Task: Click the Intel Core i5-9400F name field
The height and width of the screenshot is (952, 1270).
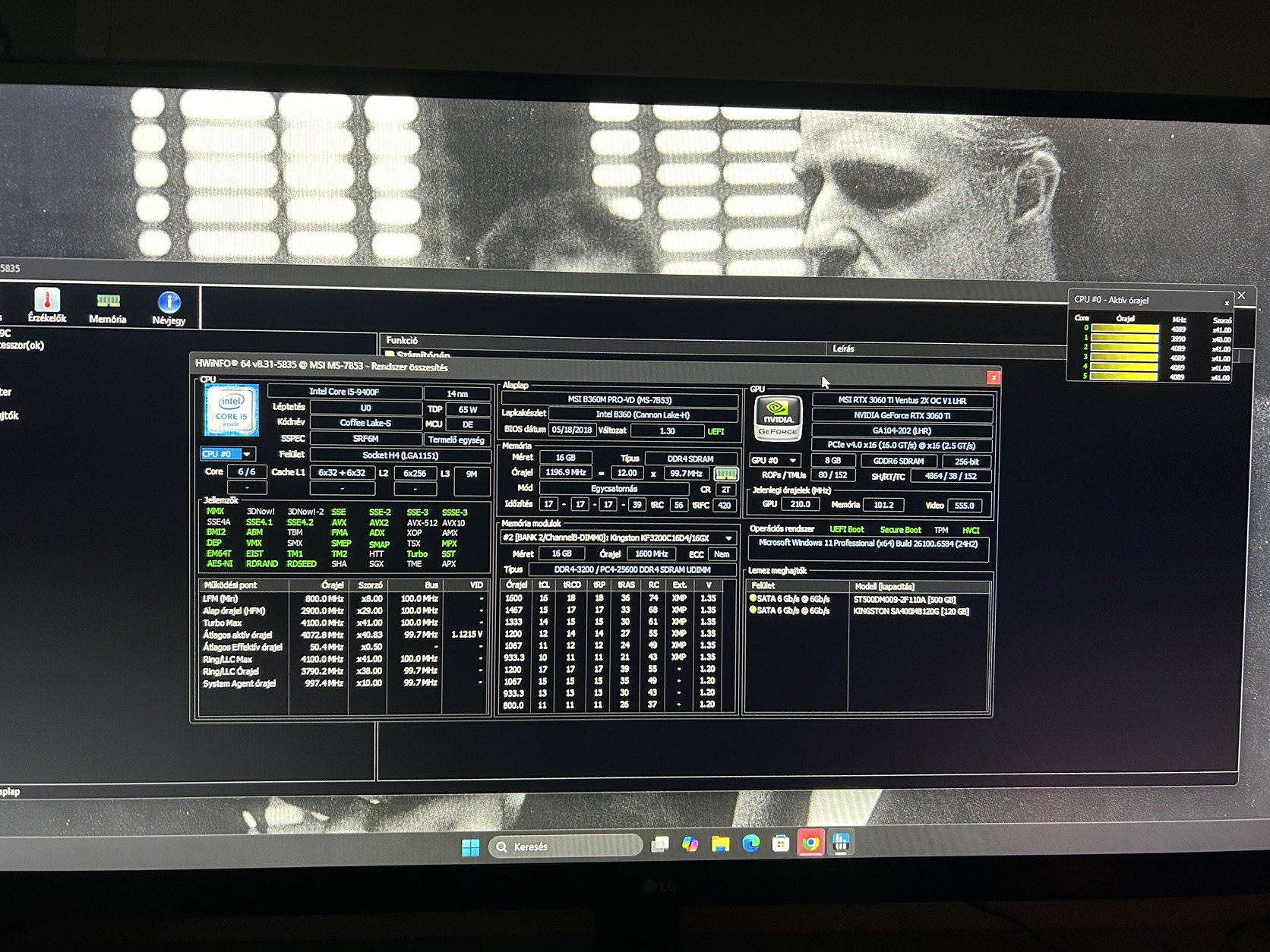Action: click(x=344, y=392)
